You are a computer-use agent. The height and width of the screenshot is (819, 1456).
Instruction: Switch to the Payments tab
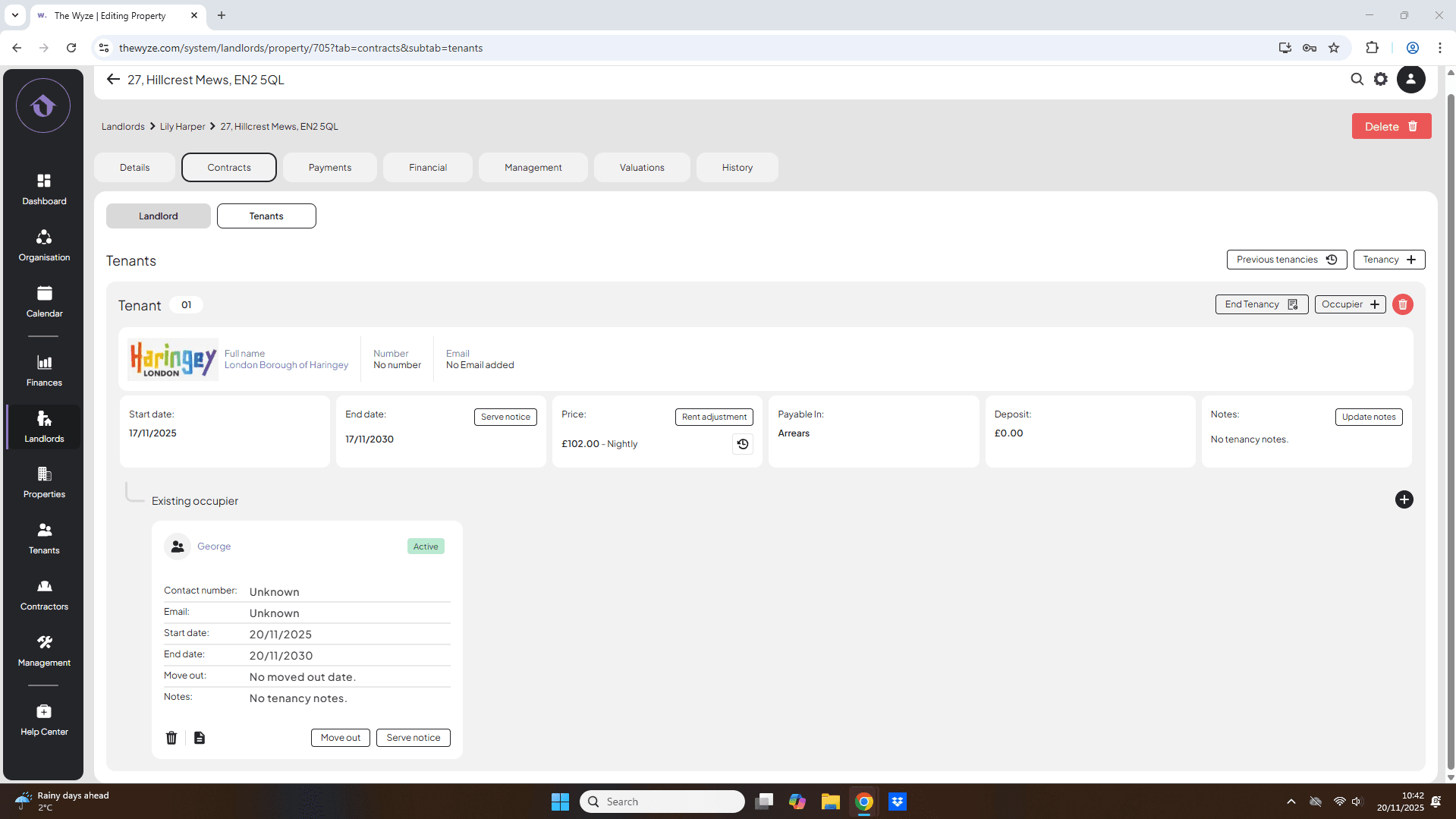[329, 168]
